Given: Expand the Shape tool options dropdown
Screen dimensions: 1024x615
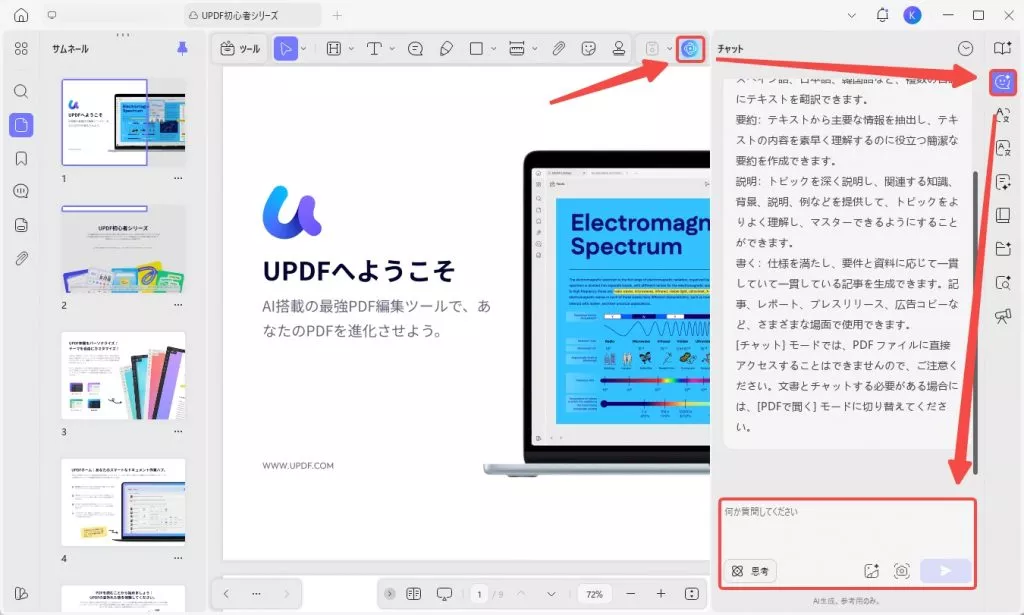Looking at the screenshot, I should click(x=493, y=49).
